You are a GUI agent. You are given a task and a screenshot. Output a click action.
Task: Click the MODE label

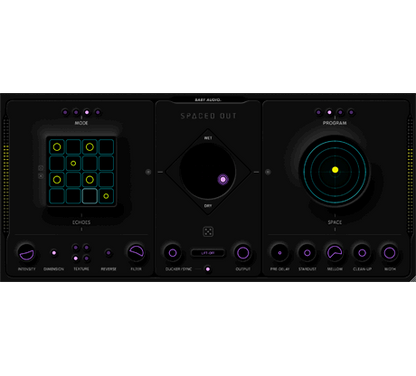pos(81,123)
